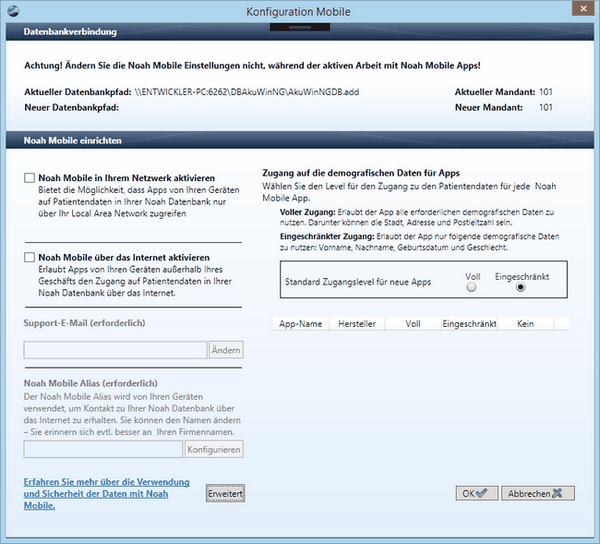Viewport: 600px width, 544px height.
Task: Open the Erweitert settings
Action: point(225,494)
